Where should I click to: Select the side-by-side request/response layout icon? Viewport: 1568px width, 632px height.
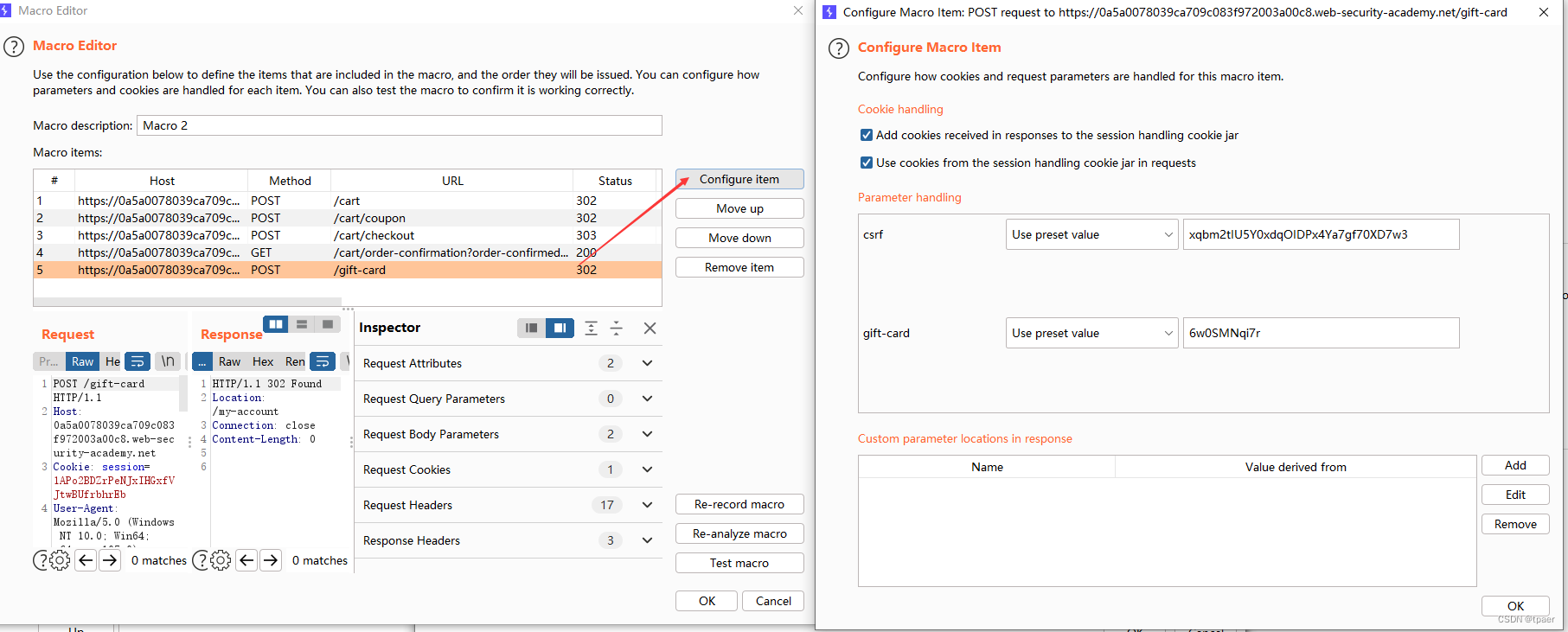pos(276,324)
